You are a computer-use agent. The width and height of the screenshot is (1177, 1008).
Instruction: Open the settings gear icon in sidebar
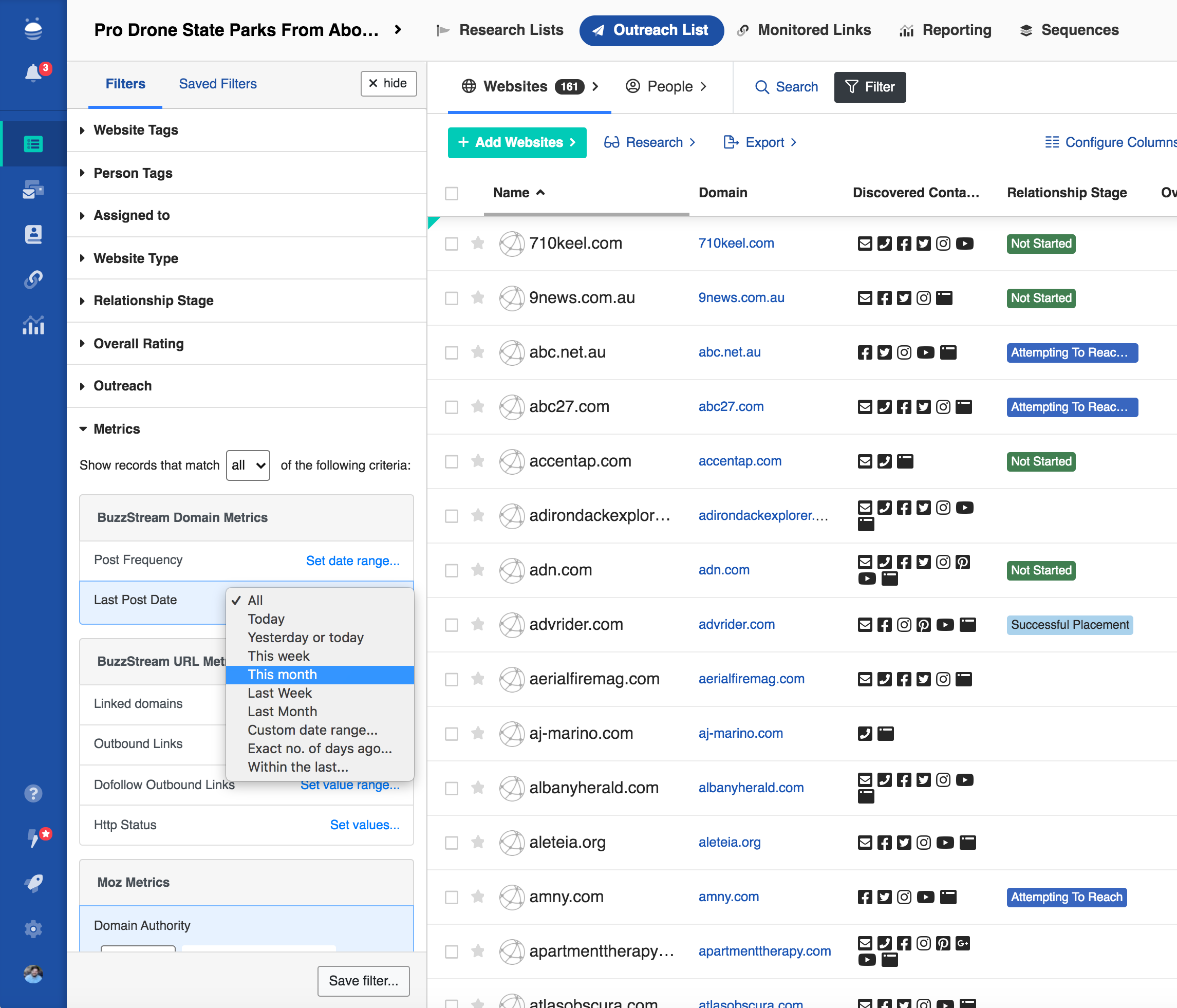coord(33,929)
